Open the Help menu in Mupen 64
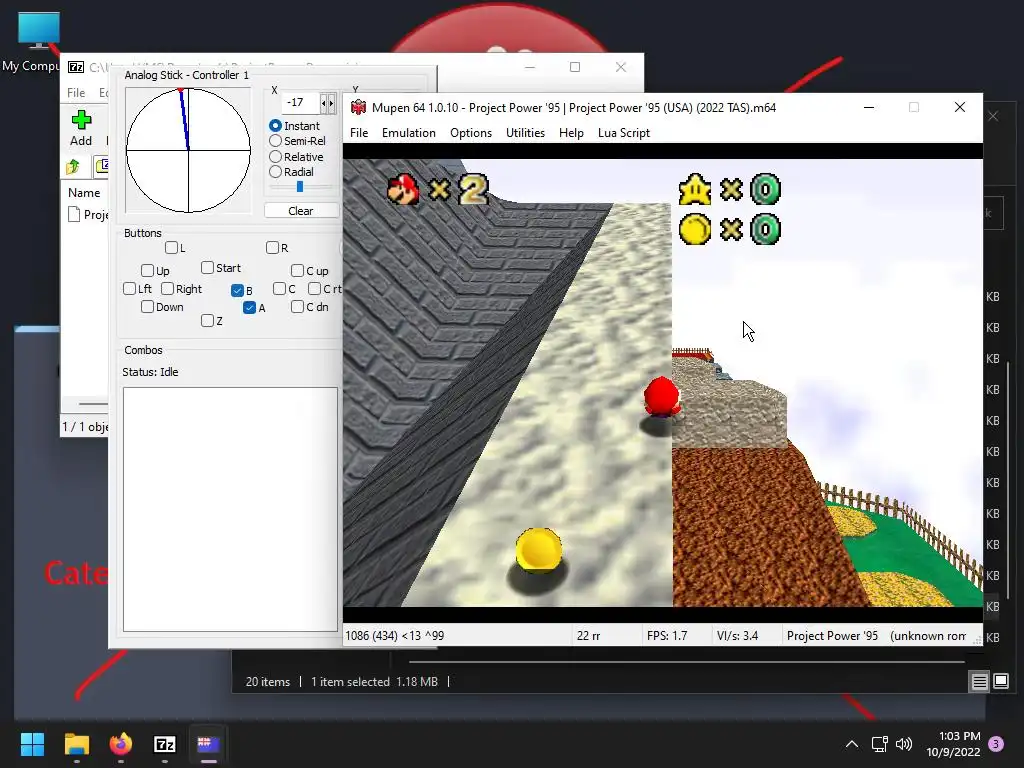 pos(571,133)
